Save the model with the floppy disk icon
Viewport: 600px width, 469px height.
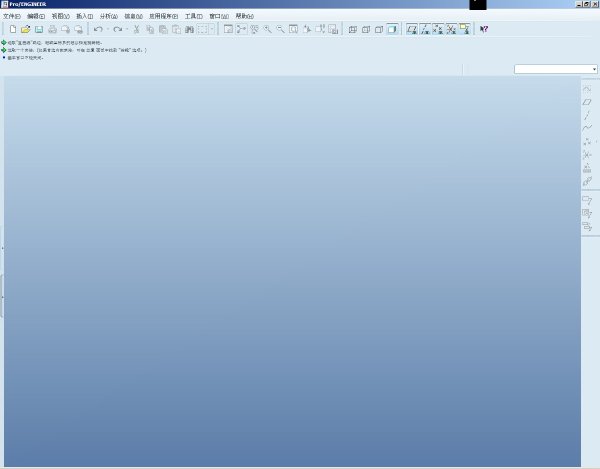39,29
